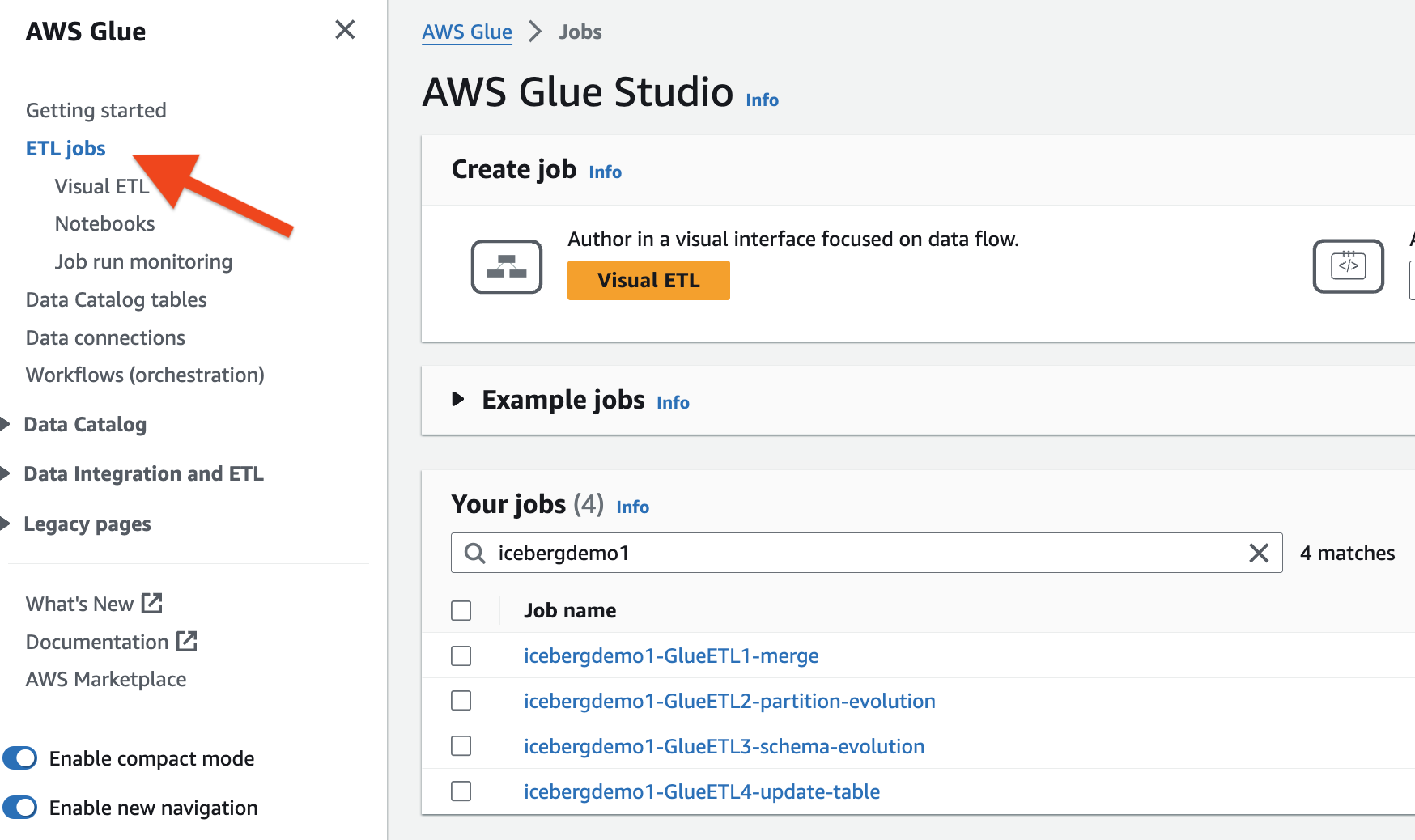Expand the Example jobs section
This screenshot has width=1415, height=840.
pos(458,399)
